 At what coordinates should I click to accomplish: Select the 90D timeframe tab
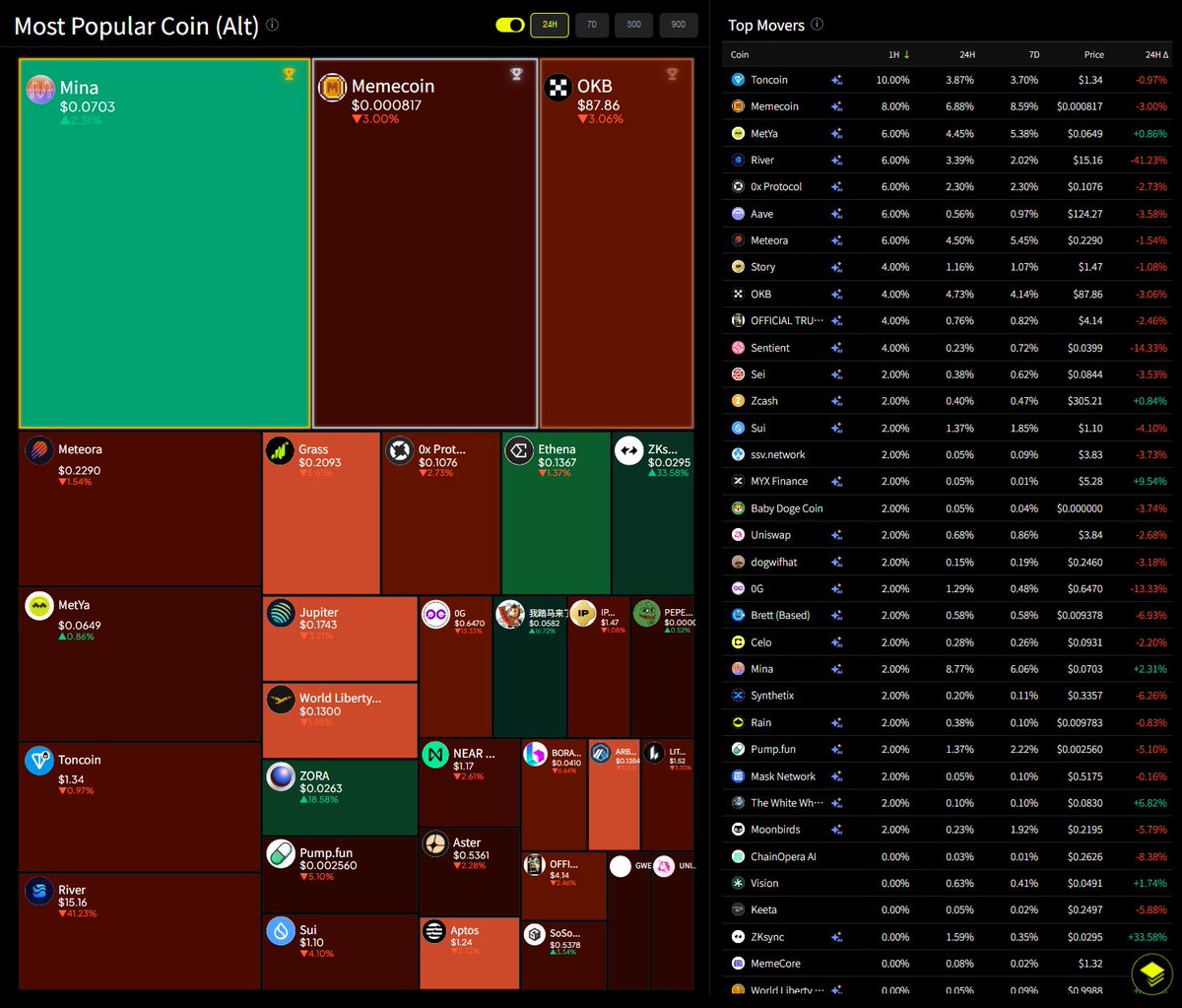pyautogui.click(x=679, y=25)
